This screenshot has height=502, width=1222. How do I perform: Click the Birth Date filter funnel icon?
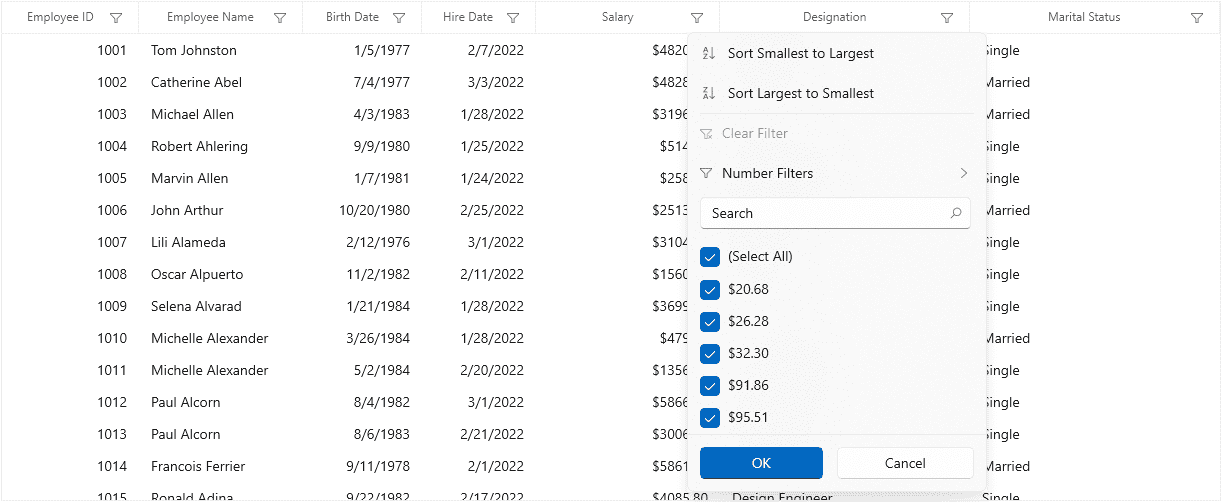[399, 18]
